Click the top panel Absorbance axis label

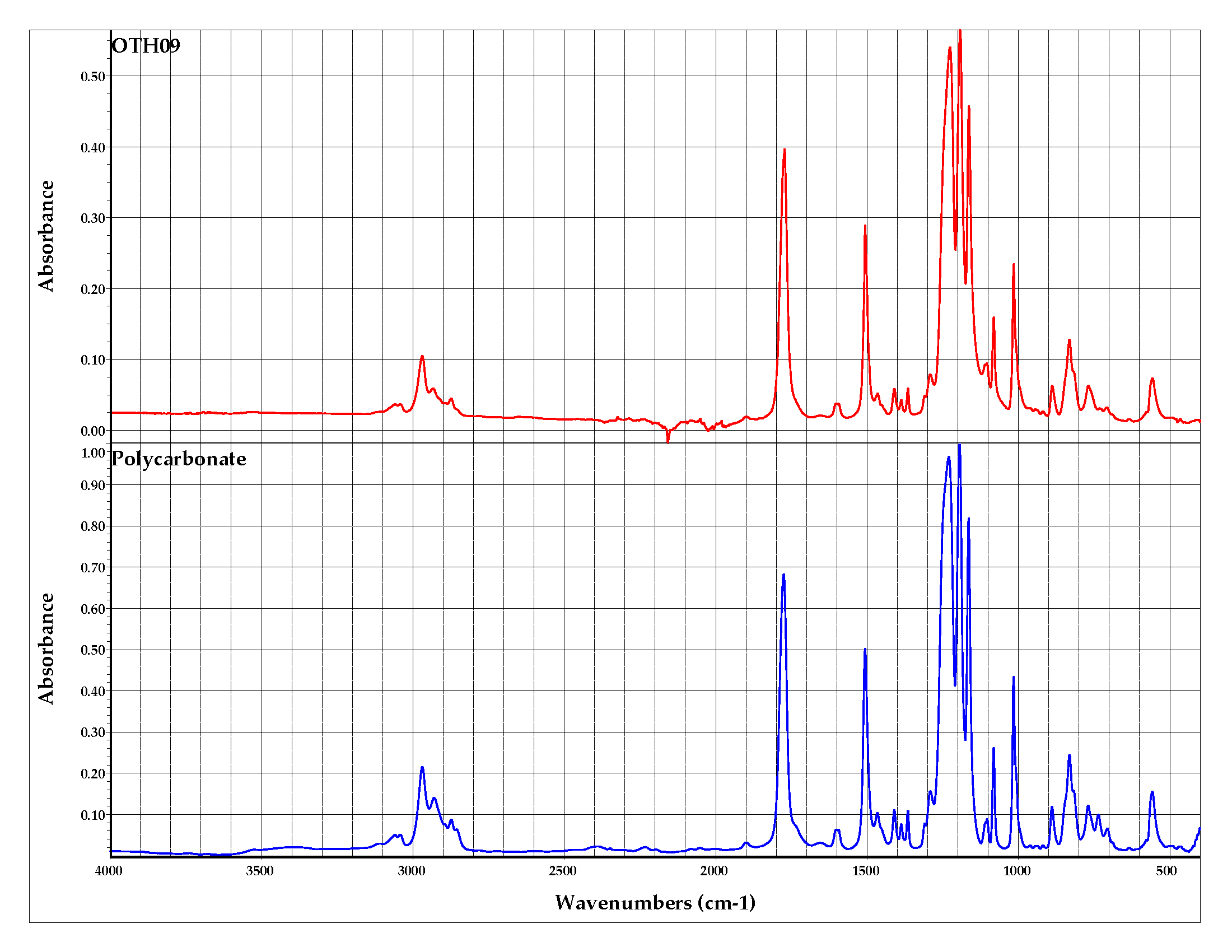[46, 236]
